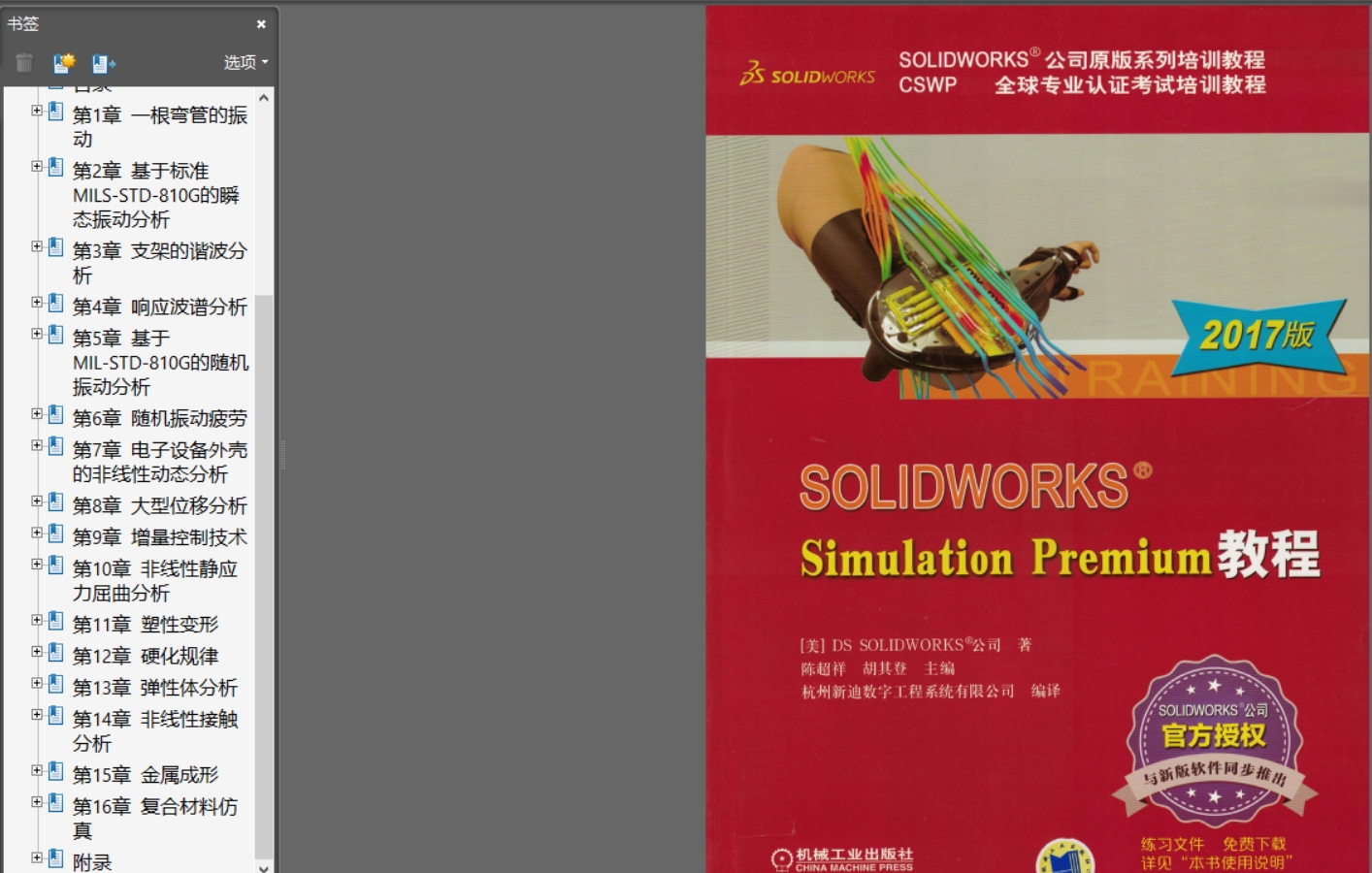Click bookmark page icon for 第4章
Screen dimensions: 1372x873
coord(56,304)
